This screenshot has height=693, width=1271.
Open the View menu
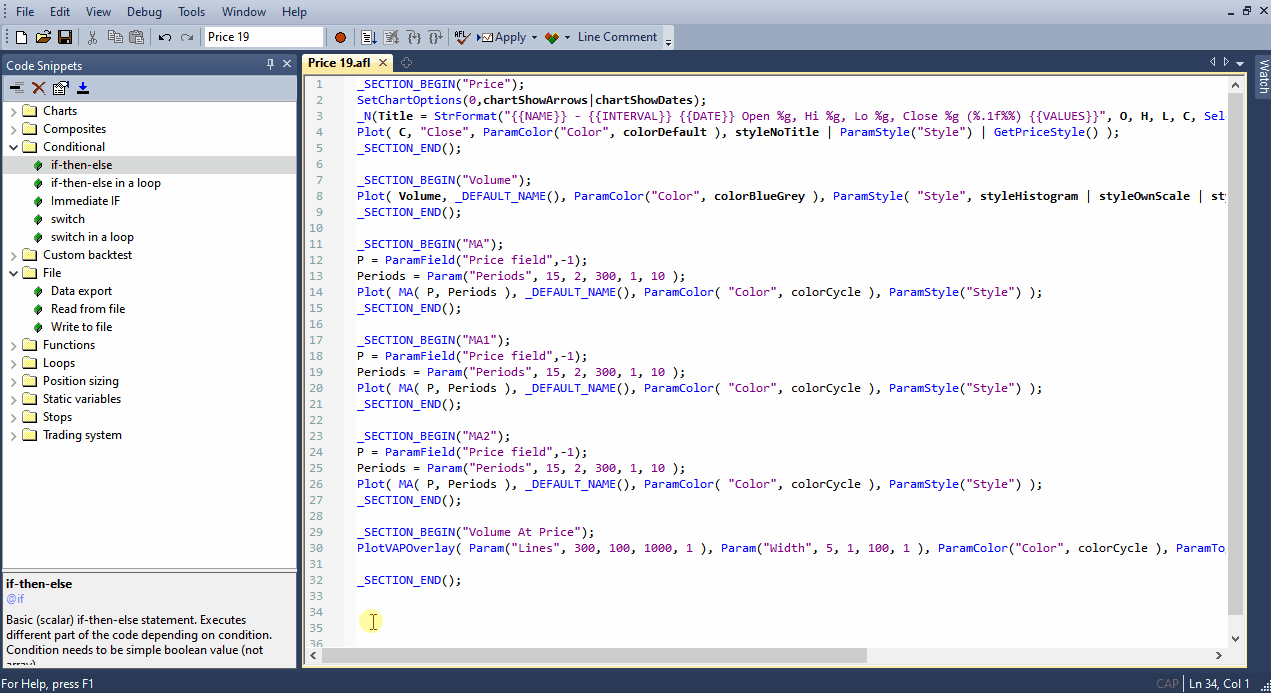click(x=98, y=12)
